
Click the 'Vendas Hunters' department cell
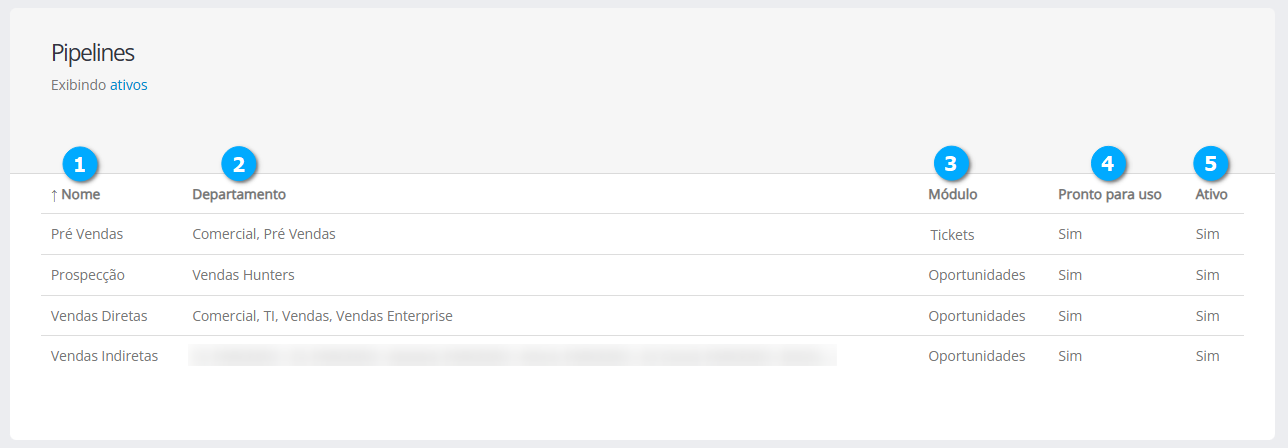(243, 275)
